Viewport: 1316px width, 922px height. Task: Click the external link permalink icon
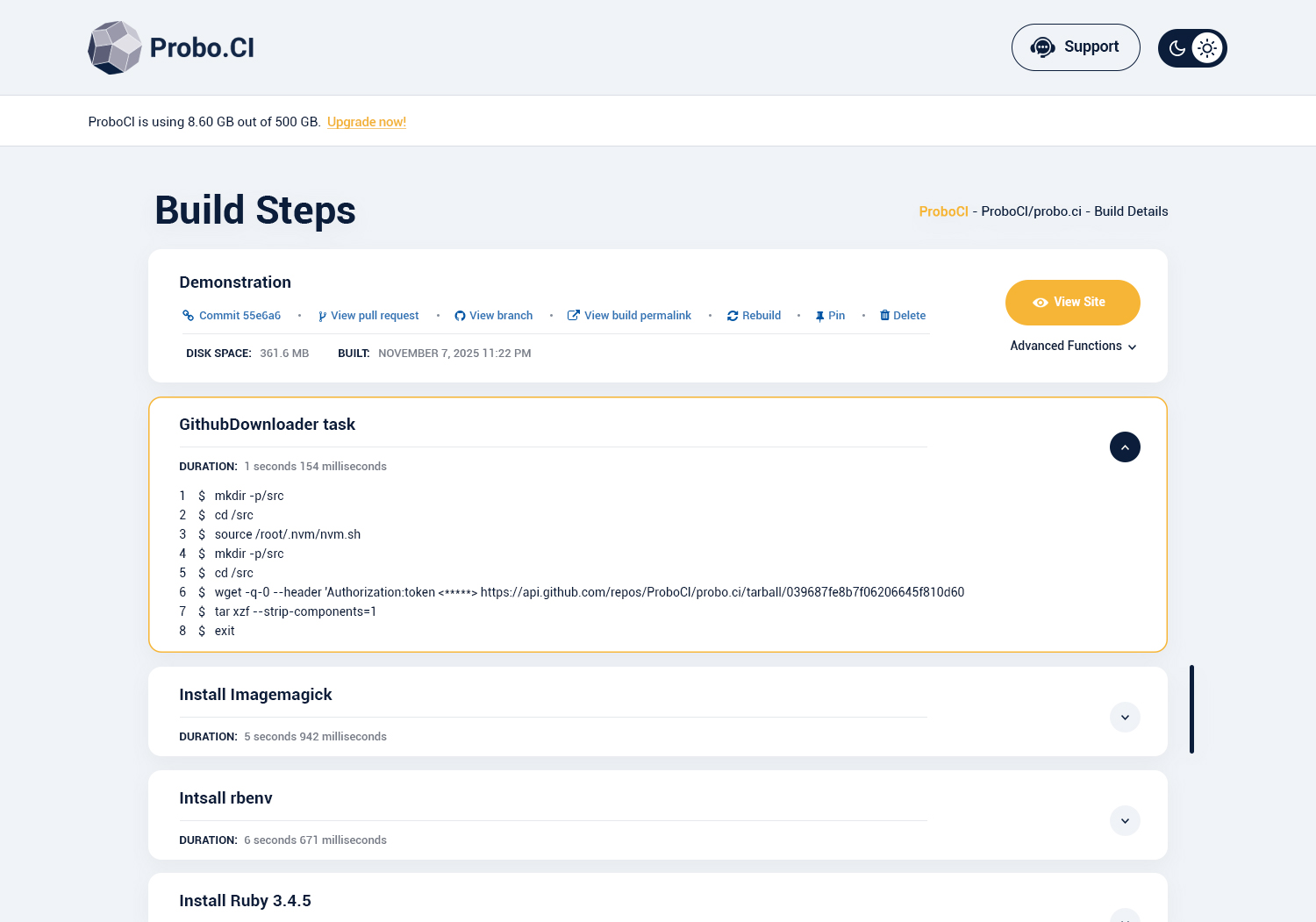click(574, 316)
